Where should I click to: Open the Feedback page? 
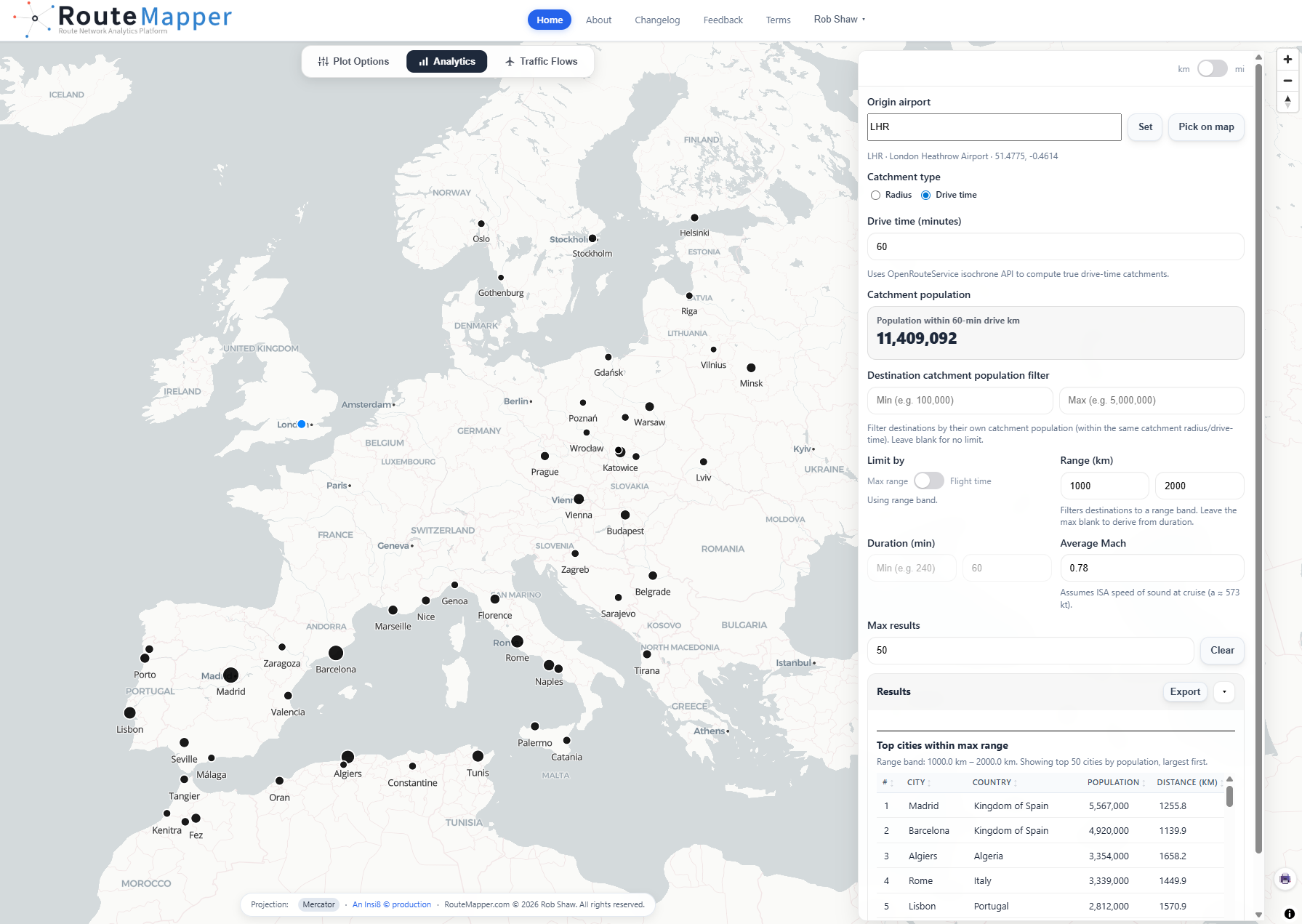pyautogui.click(x=723, y=20)
